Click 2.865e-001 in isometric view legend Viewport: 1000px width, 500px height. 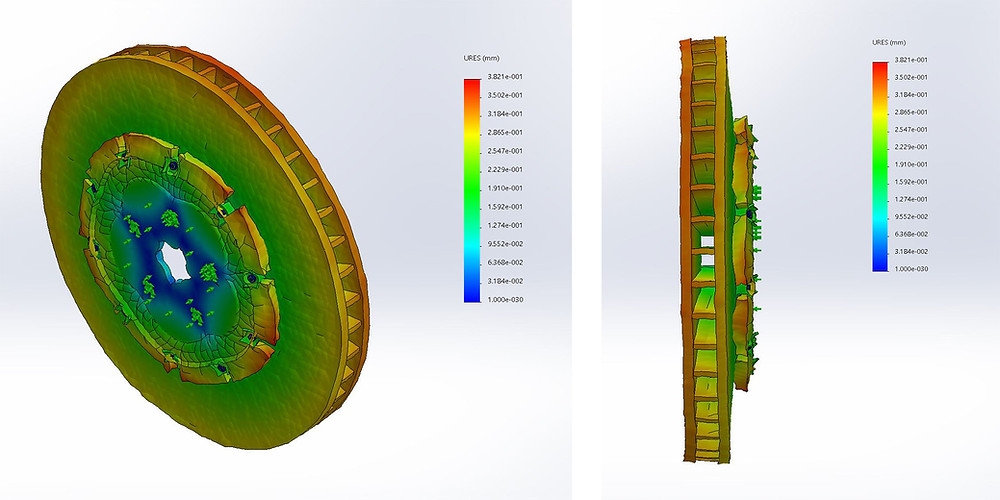point(507,132)
